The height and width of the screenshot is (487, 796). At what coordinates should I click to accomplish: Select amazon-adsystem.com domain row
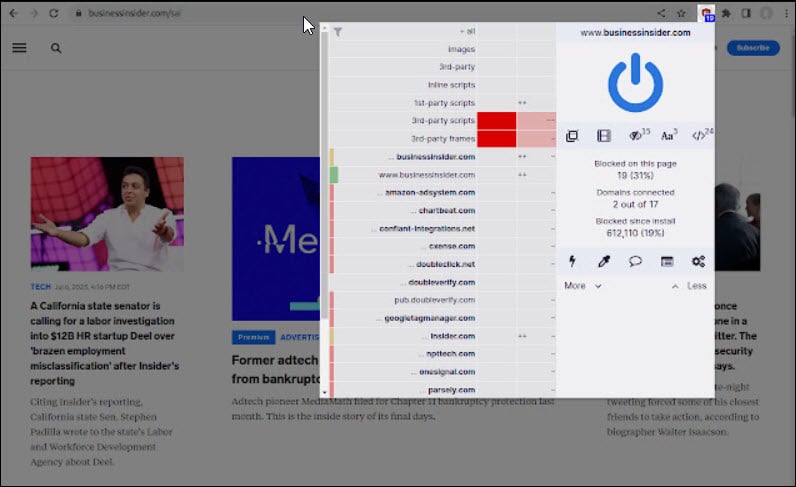click(x=442, y=192)
